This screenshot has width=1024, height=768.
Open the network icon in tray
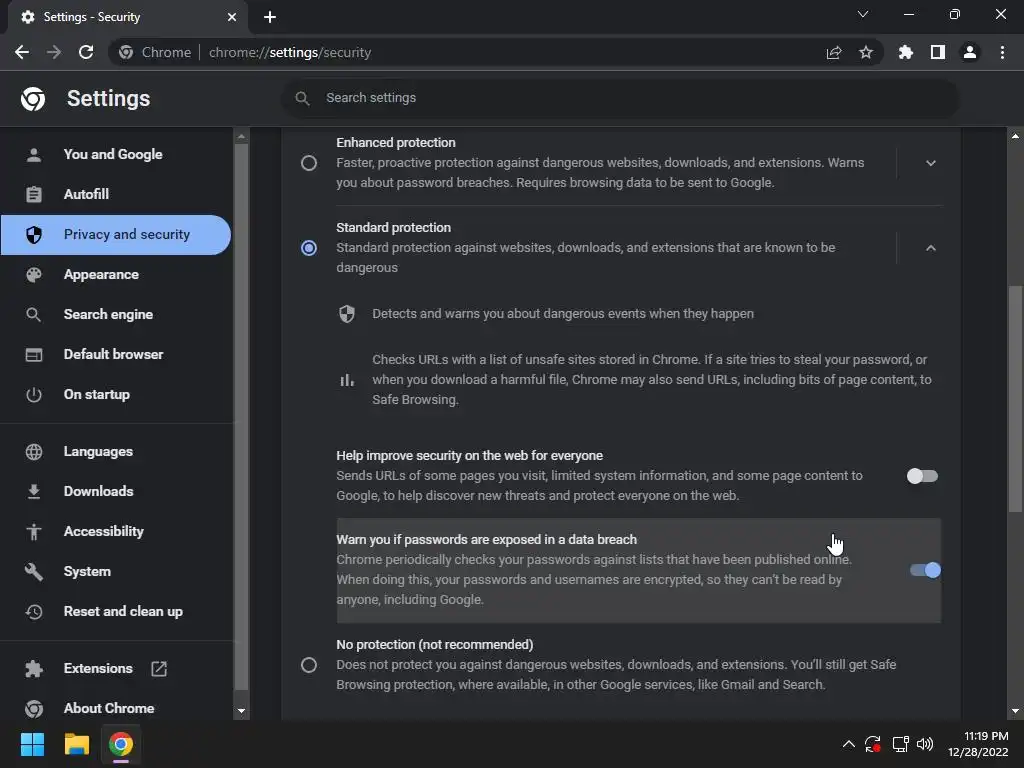(901, 744)
